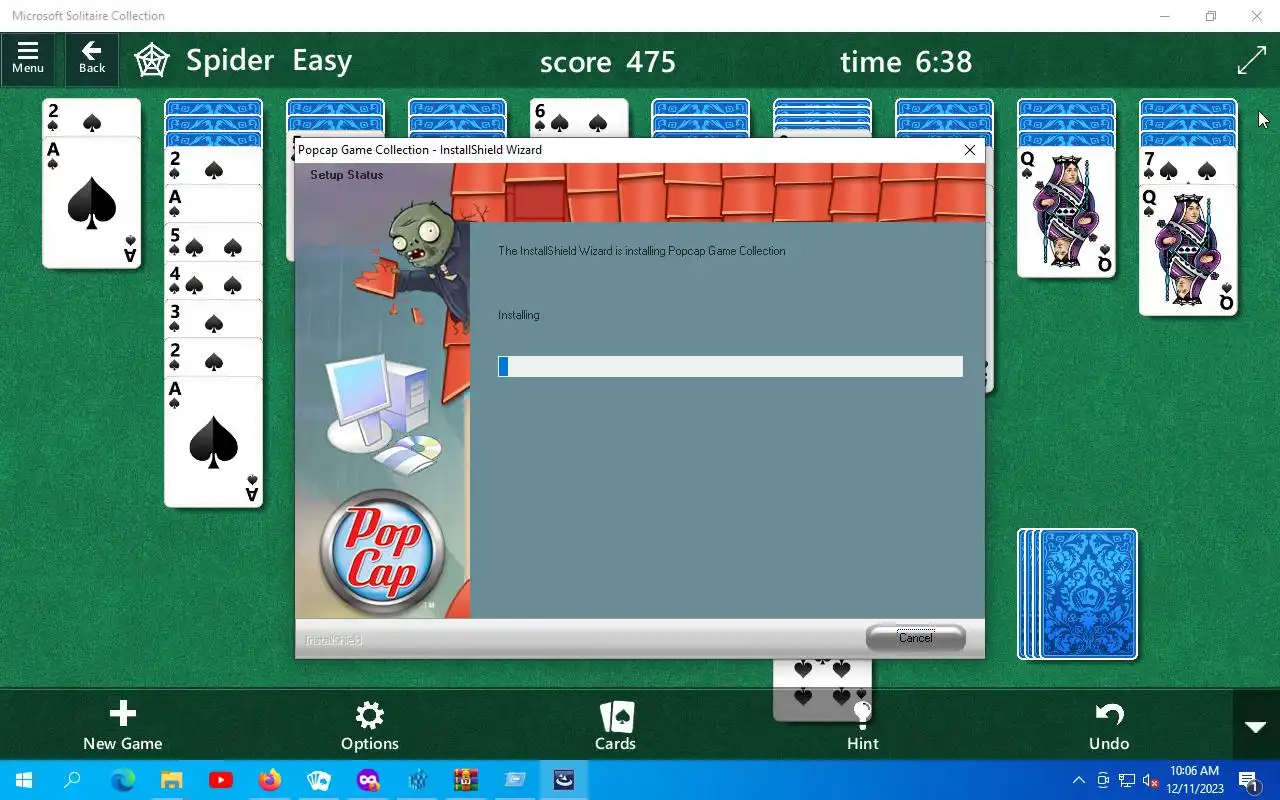Select the Ace of spades in first column
Image resolution: width=1280 pixels, height=800 pixels.
91,202
